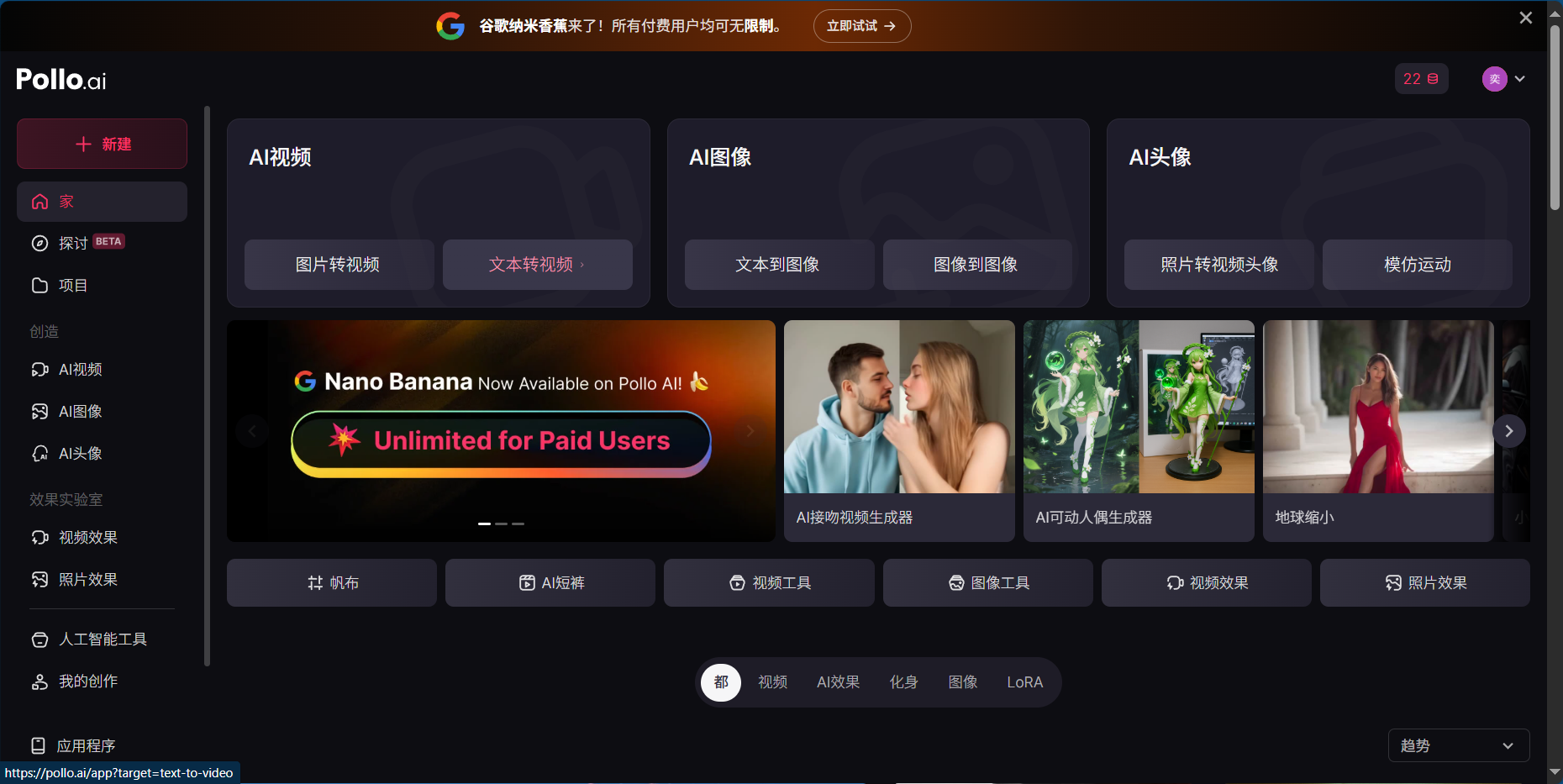Click the Unlimited for Paid Users banner
Viewport: 1563px width, 784px height.
pos(501,444)
